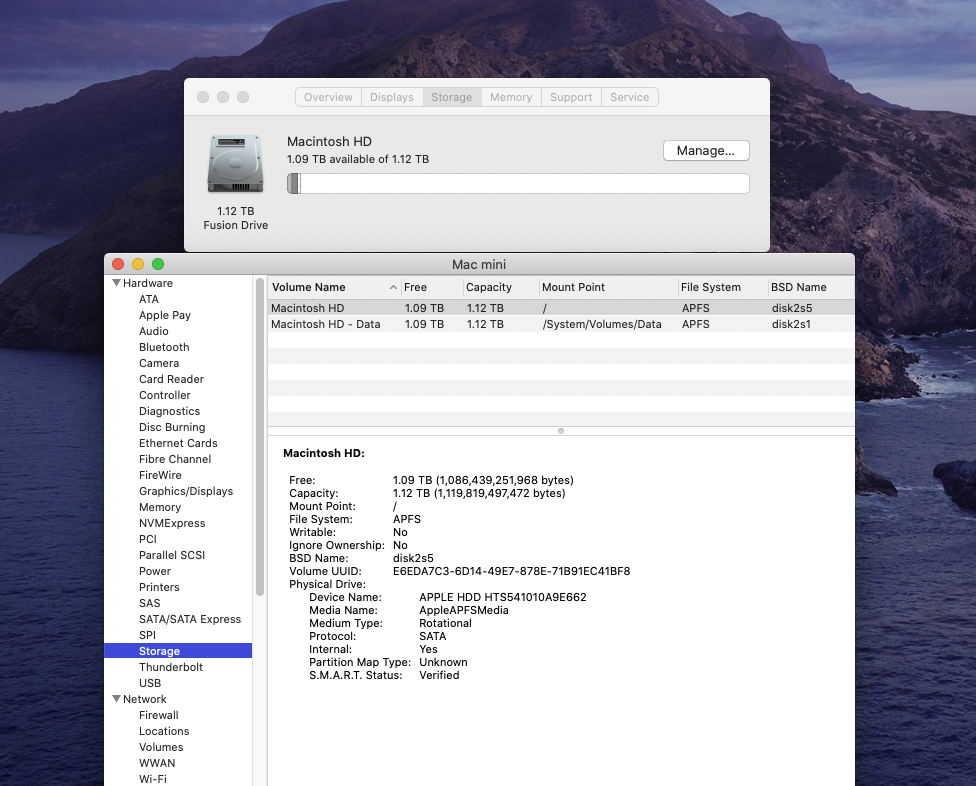Click the Manage... button

tap(706, 151)
